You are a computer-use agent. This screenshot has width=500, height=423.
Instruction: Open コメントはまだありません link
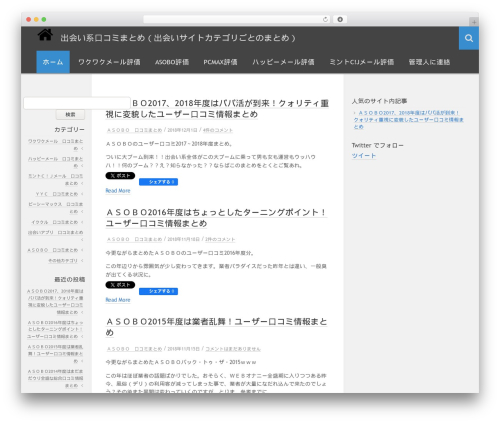(x=233, y=349)
